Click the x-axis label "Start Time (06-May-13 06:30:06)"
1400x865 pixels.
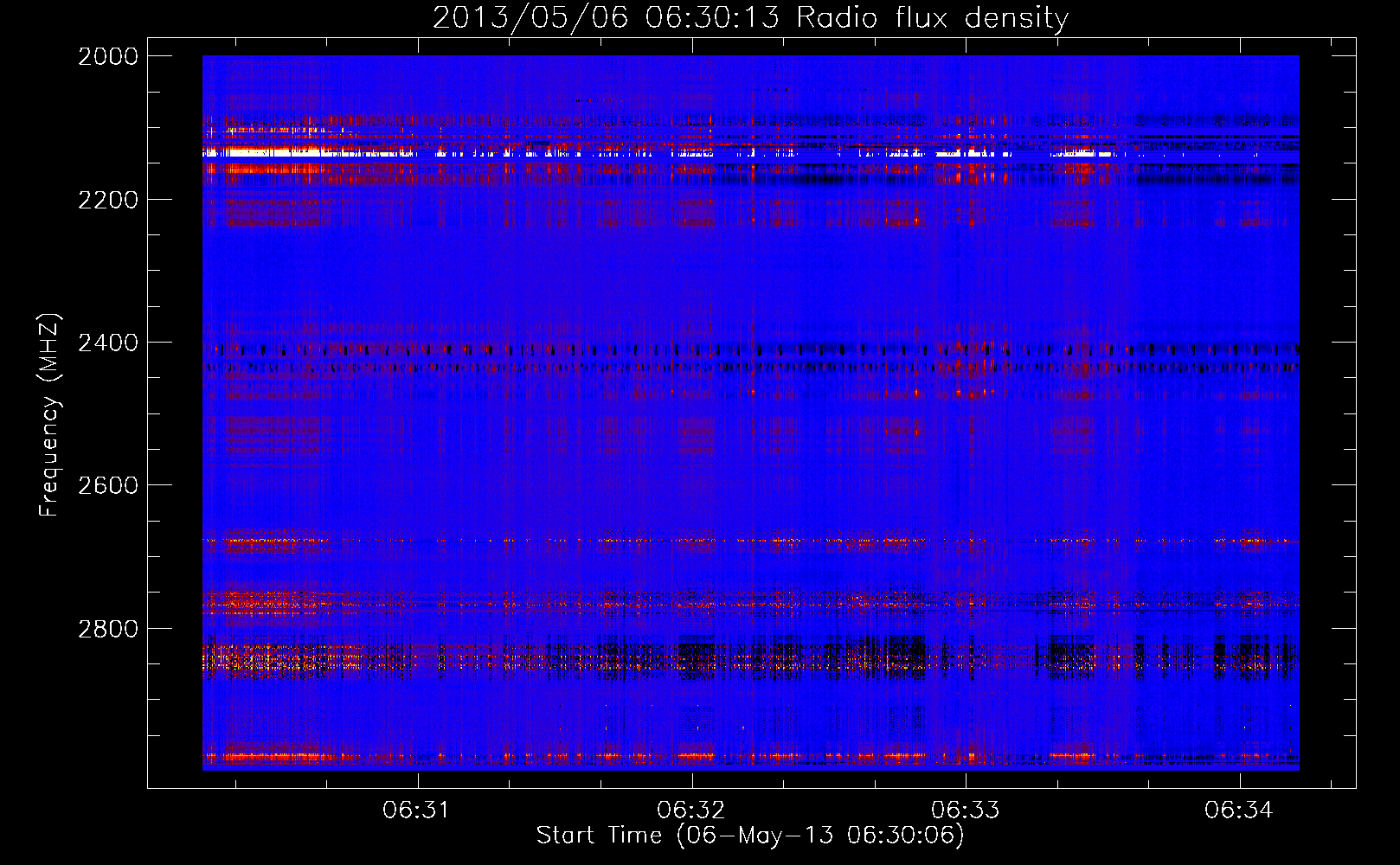(750, 836)
